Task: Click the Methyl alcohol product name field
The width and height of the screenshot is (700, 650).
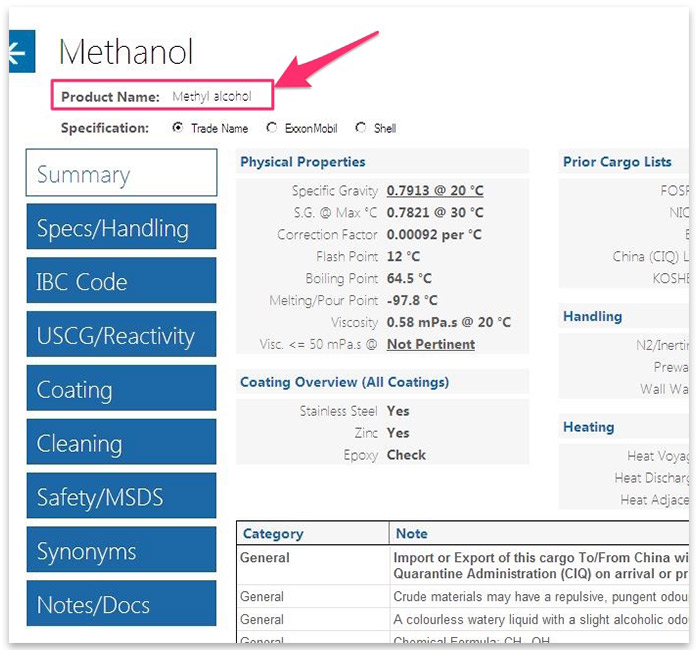Action: (x=211, y=97)
